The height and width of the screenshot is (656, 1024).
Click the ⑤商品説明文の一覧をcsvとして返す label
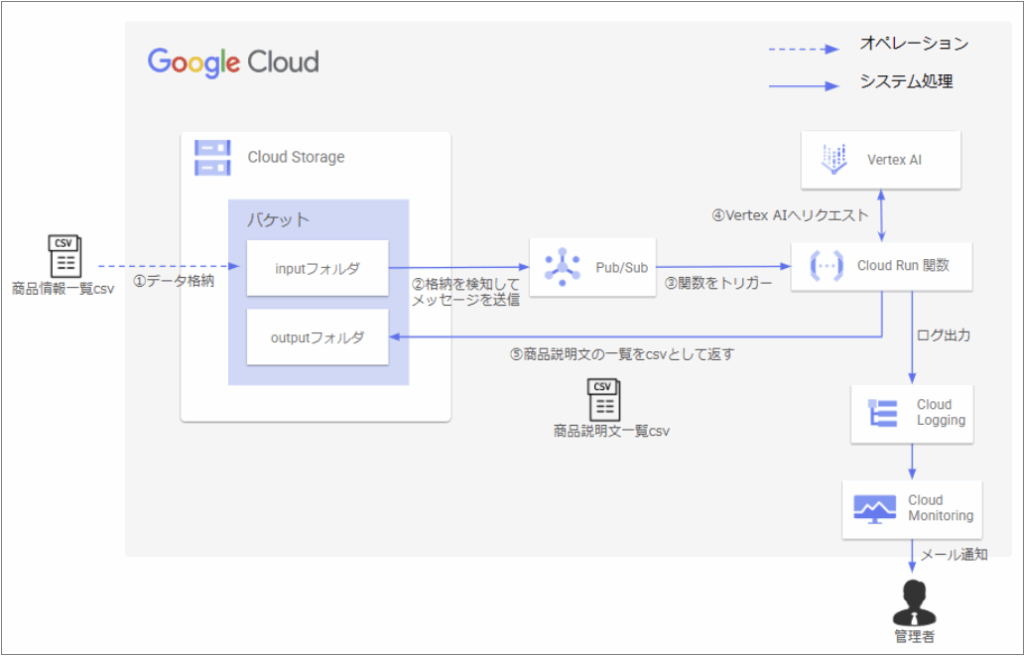(x=622, y=355)
